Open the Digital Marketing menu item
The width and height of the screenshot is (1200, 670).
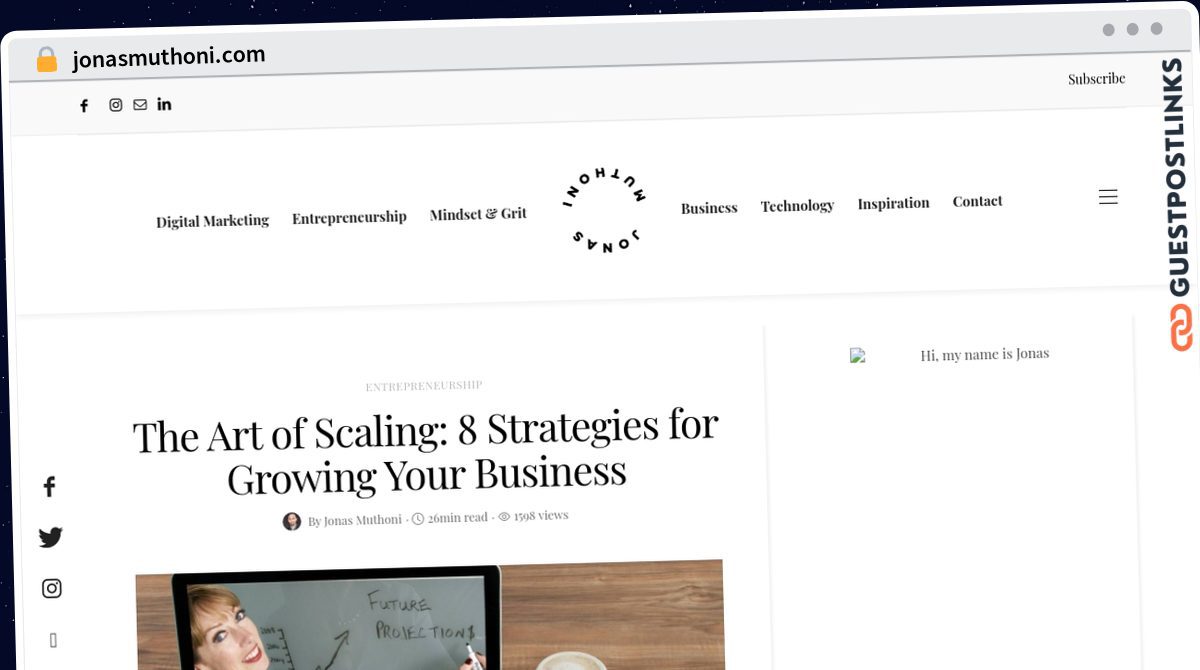pyautogui.click(x=212, y=221)
